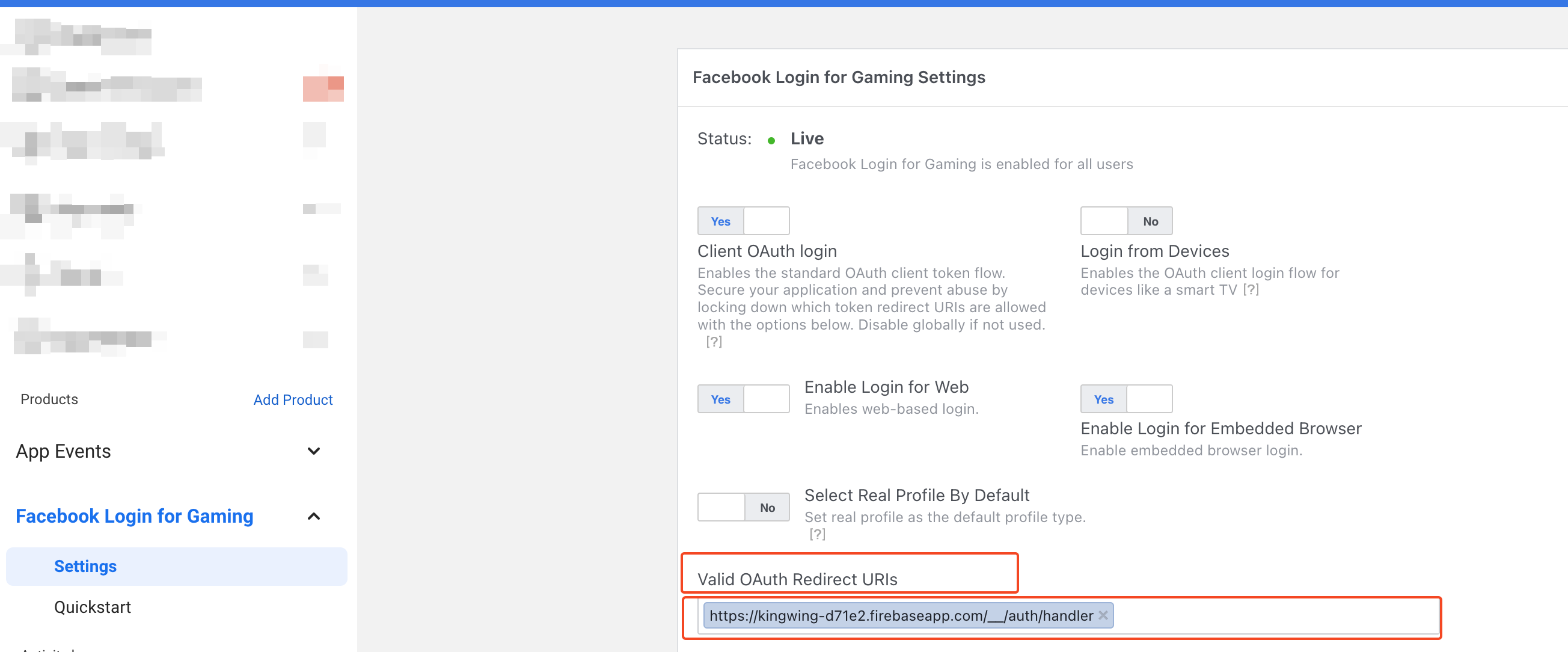This screenshot has height=652, width=1568.
Task: Open help [?] for Client OAuth login
Action: (714, 342)
